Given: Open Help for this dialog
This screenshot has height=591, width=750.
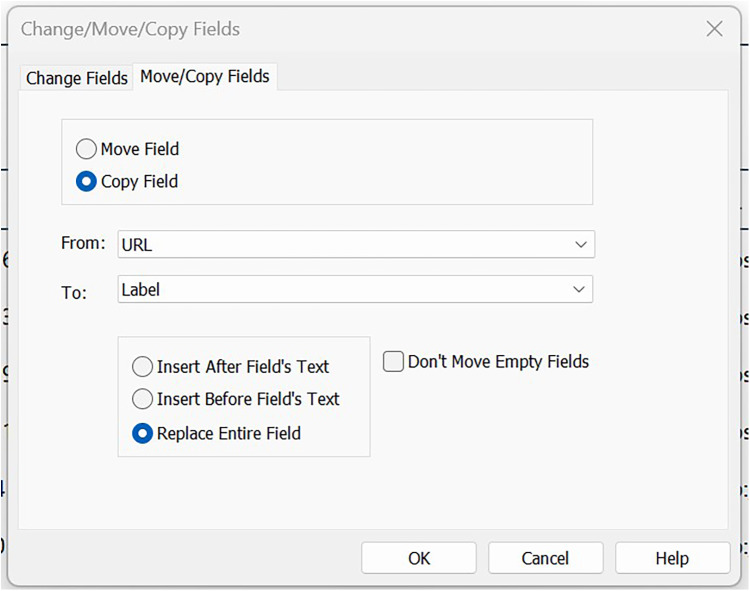Looking at the screenshot, I should click(x=673, y=558).
